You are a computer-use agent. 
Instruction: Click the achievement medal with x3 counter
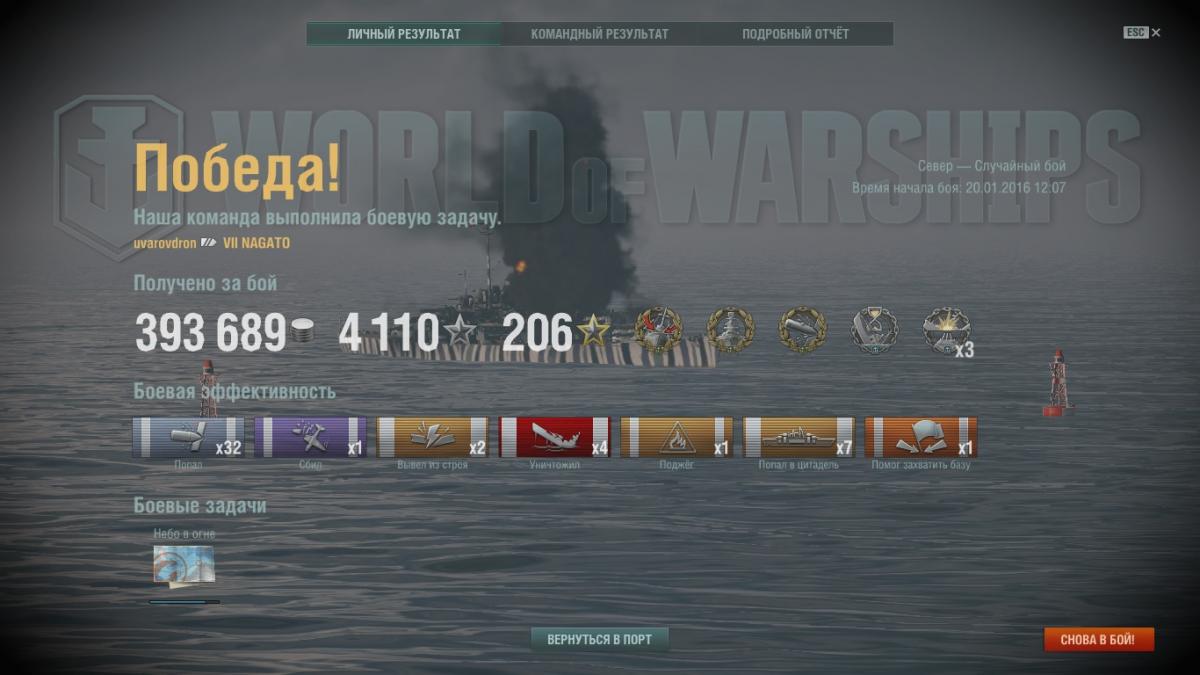click(947, 331)
